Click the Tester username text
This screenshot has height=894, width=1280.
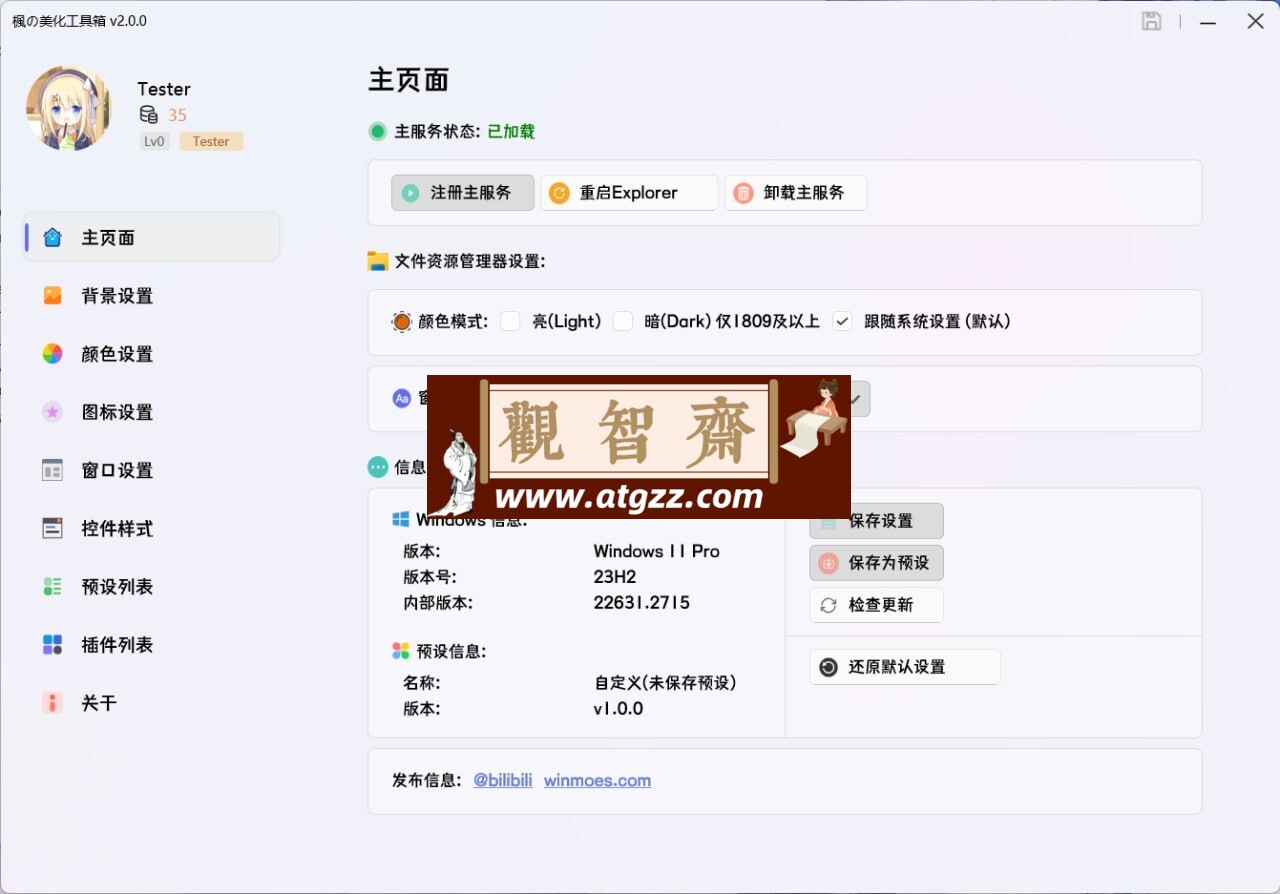tap(164, 89)
